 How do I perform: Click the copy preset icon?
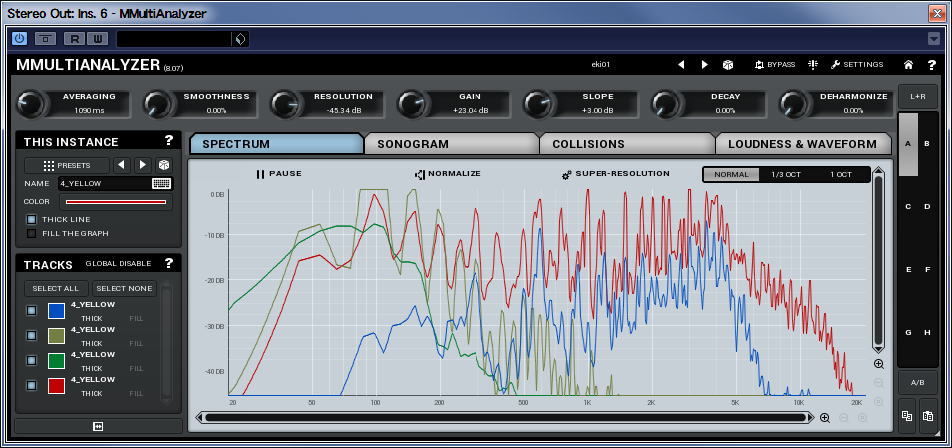click(x=907, y=416)
